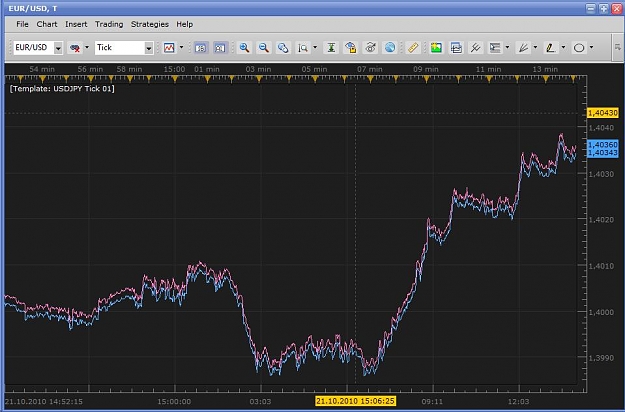Open the File menu

[22, 24]
